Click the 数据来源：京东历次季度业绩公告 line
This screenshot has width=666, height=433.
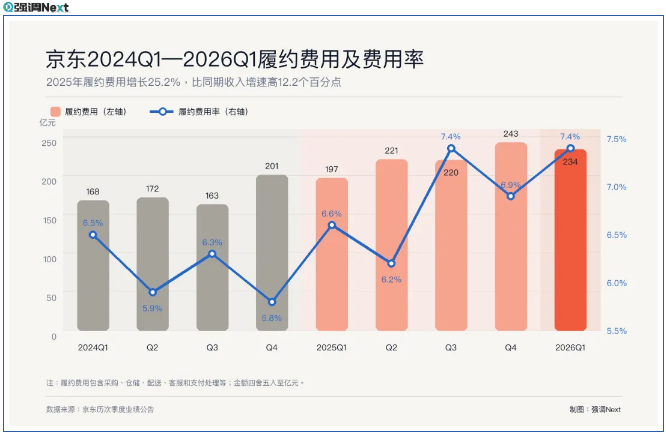(x=100, y=410)
